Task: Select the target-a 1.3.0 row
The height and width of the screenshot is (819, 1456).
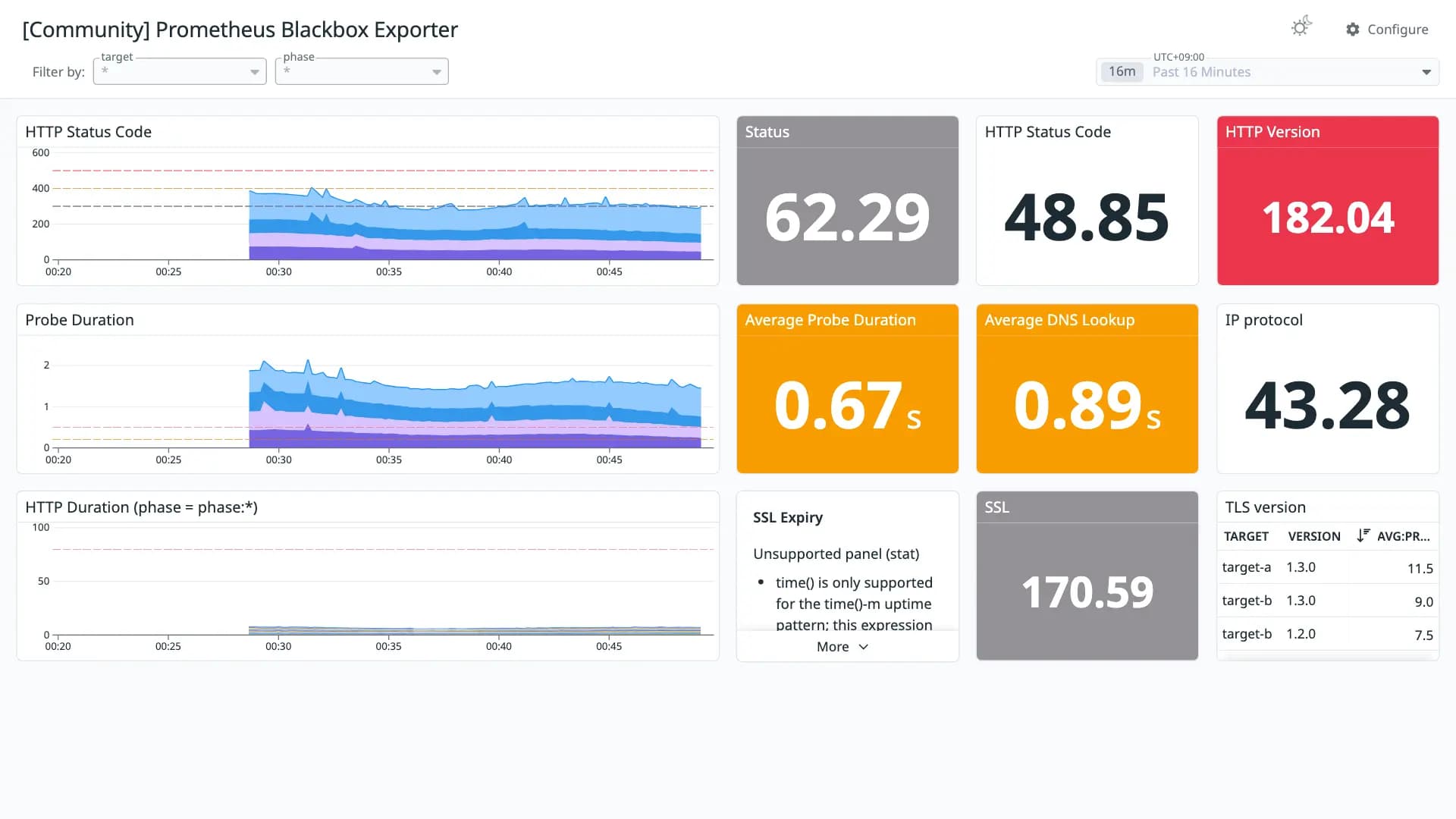Action: (x=1327, y=567)
